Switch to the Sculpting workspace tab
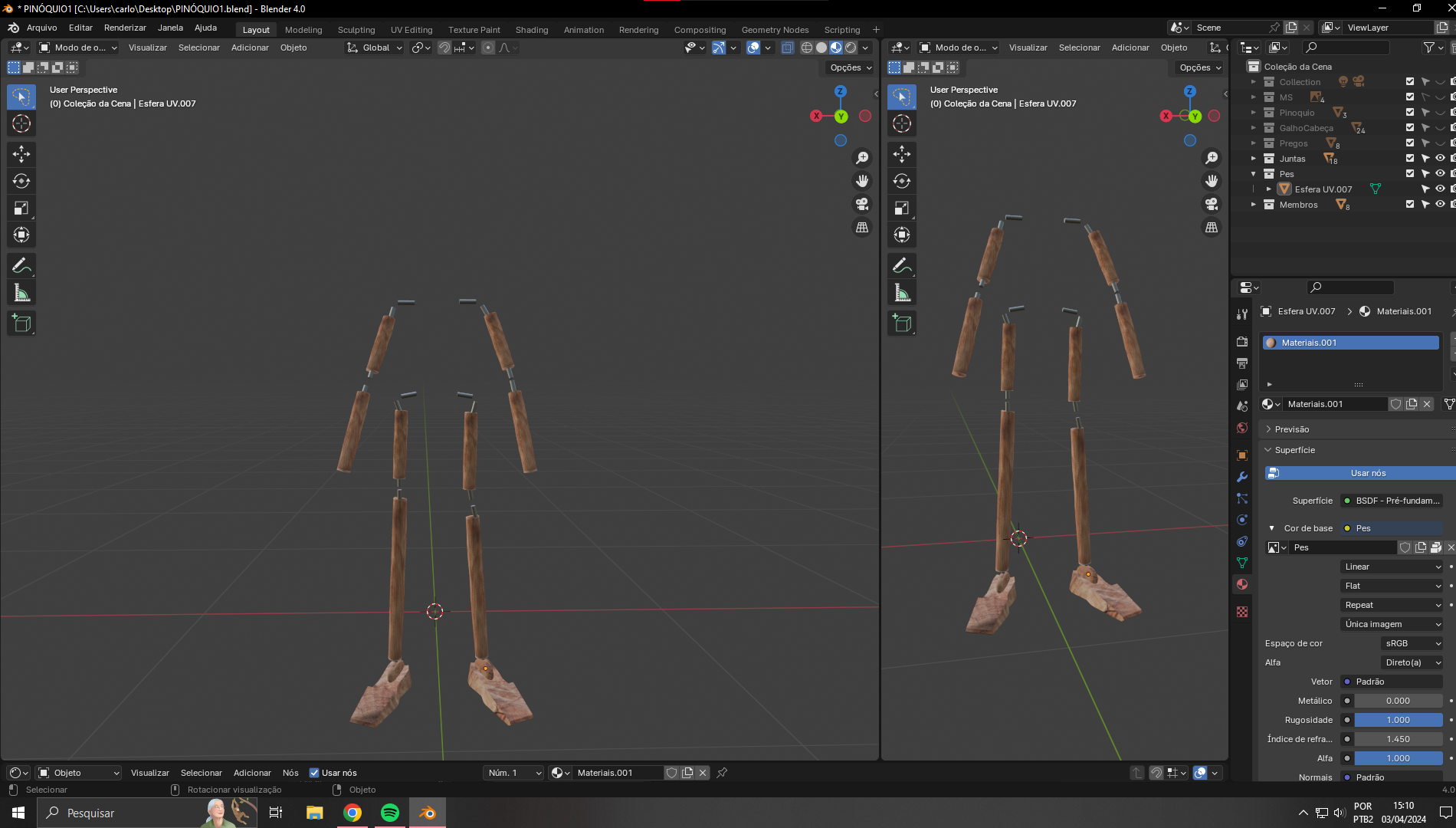The width and height of the screenshot is (1456, 828). (356, 30)
